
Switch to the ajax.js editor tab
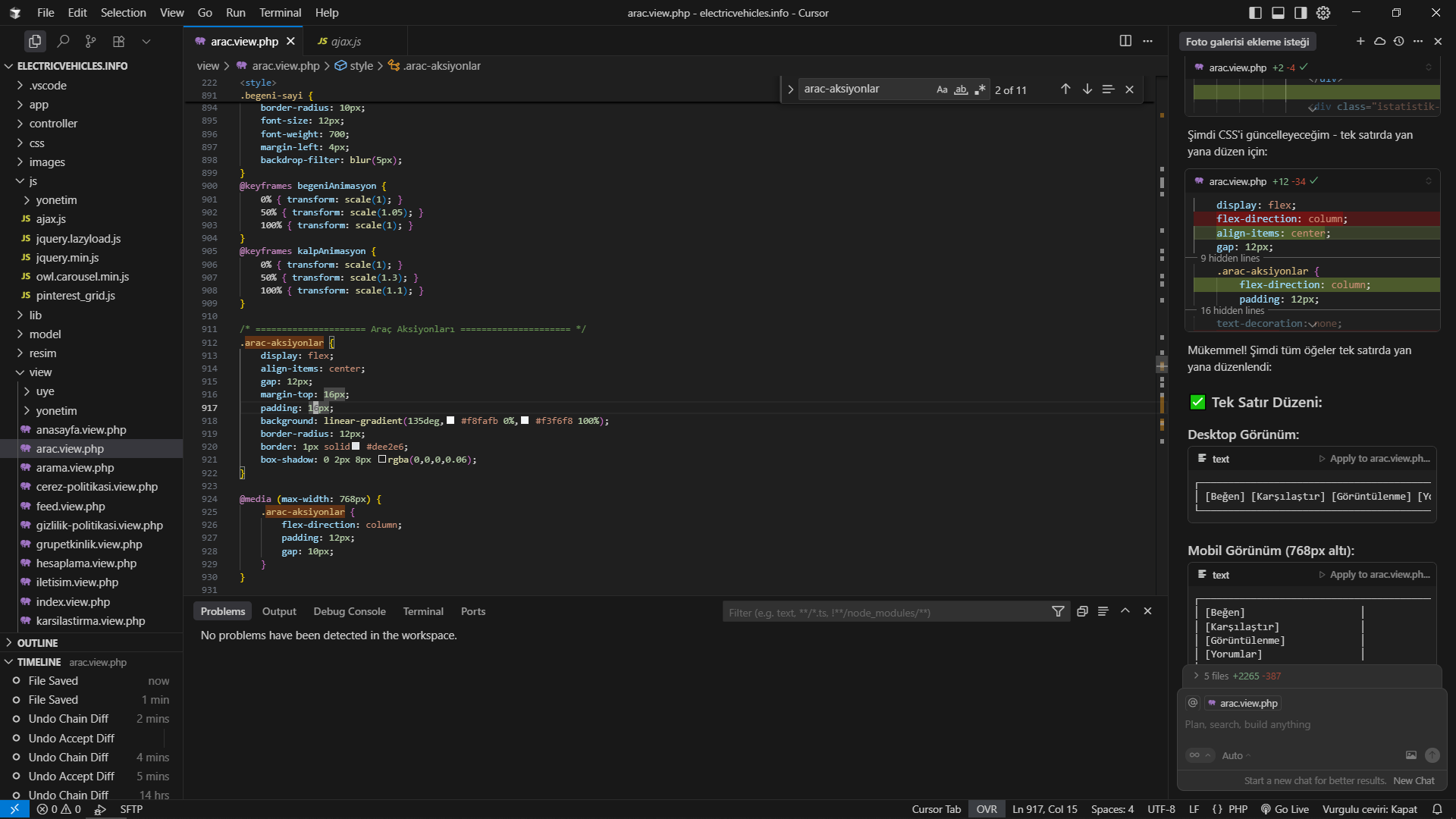tap(346, 41)
